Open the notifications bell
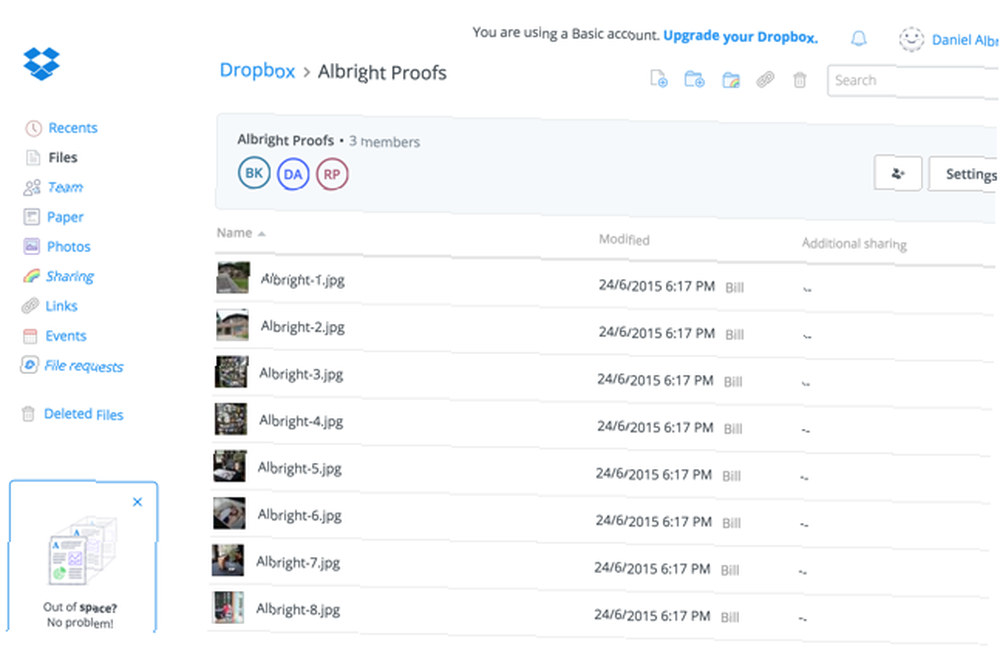The width and height of the screenshot is (1000, 650). coord(859,39)
